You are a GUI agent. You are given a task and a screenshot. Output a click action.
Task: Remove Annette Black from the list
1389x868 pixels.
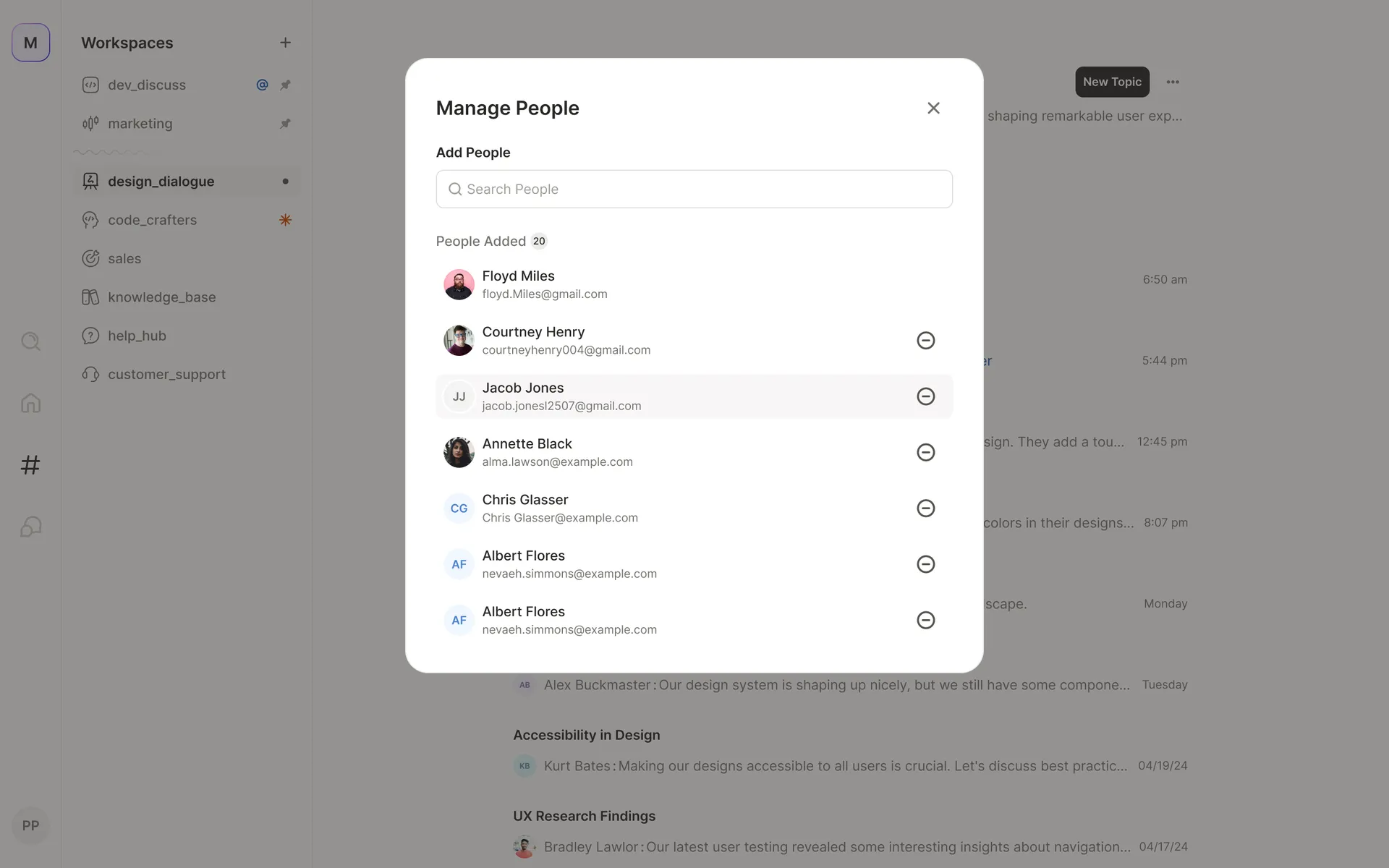point(925,452)
